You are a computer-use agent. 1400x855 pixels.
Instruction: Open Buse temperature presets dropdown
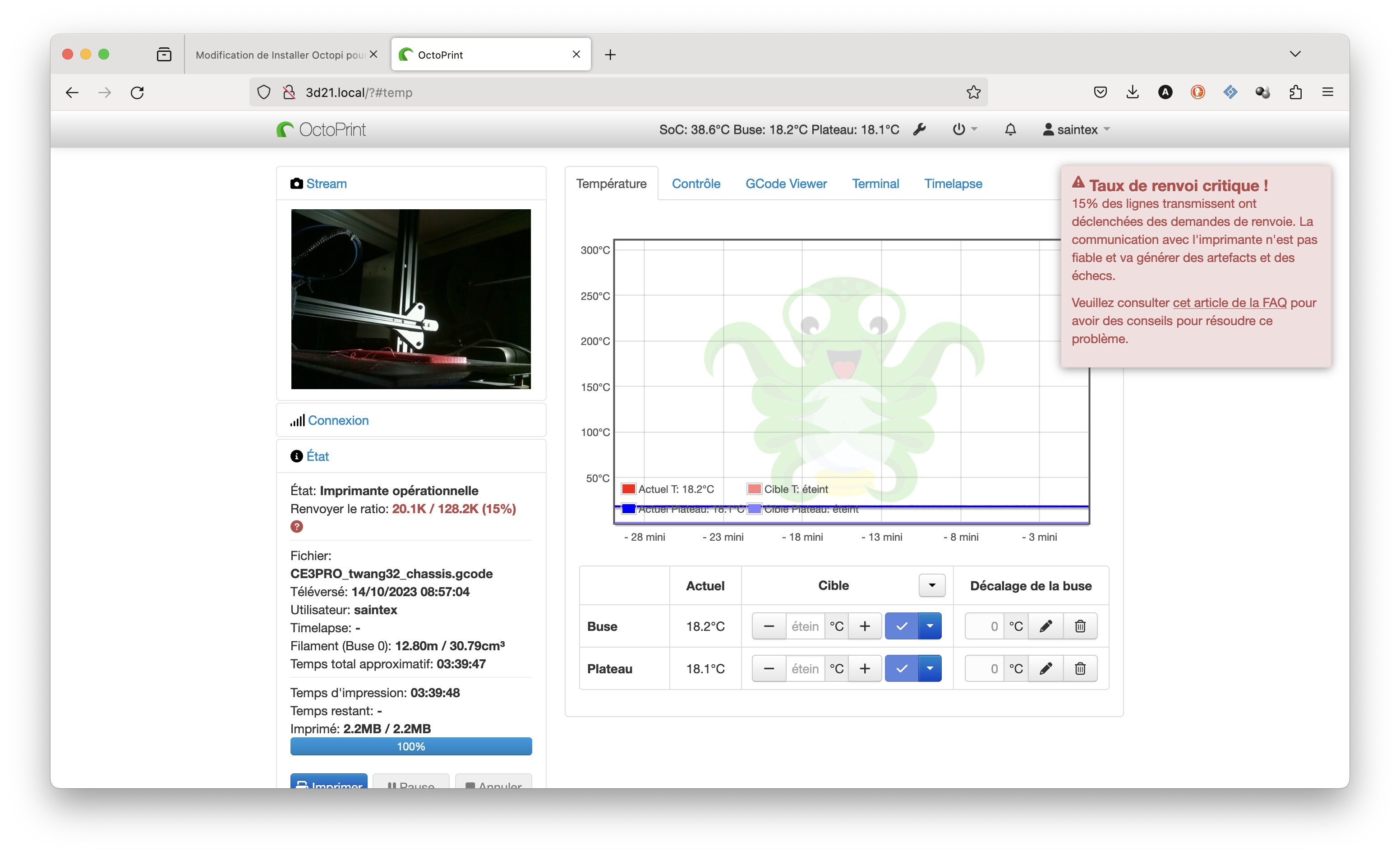(x=930, y=626)
